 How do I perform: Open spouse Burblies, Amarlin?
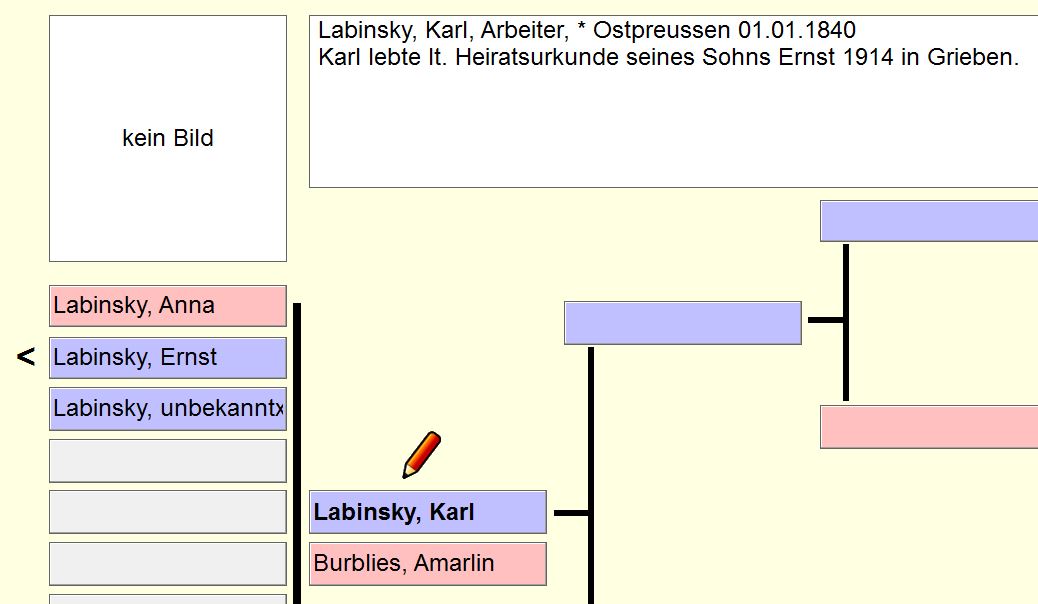pos(428,564)
